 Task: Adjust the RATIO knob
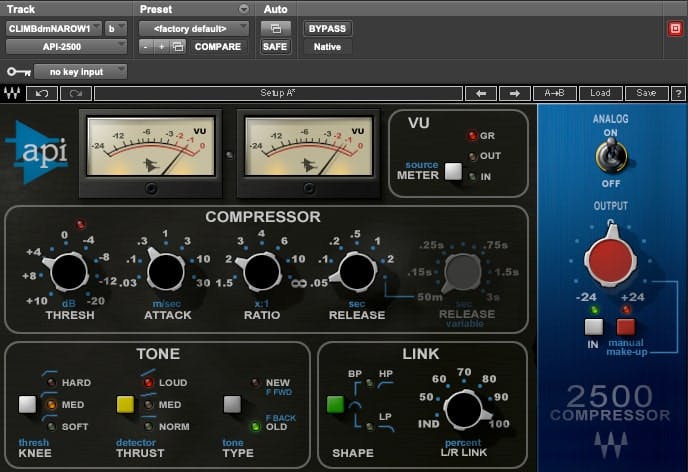pyautogui.click(x=262, y=272)
